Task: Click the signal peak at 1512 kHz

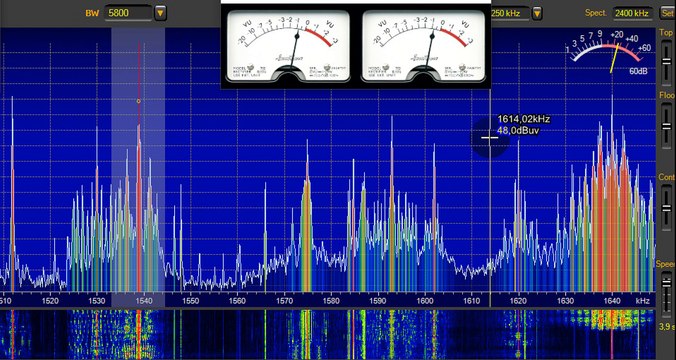Action: [x=12, y=194]
